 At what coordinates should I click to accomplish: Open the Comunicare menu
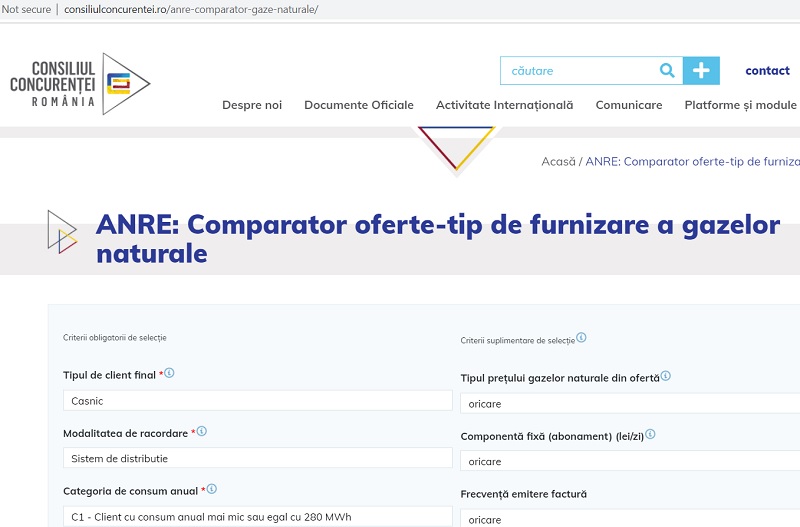629,105
